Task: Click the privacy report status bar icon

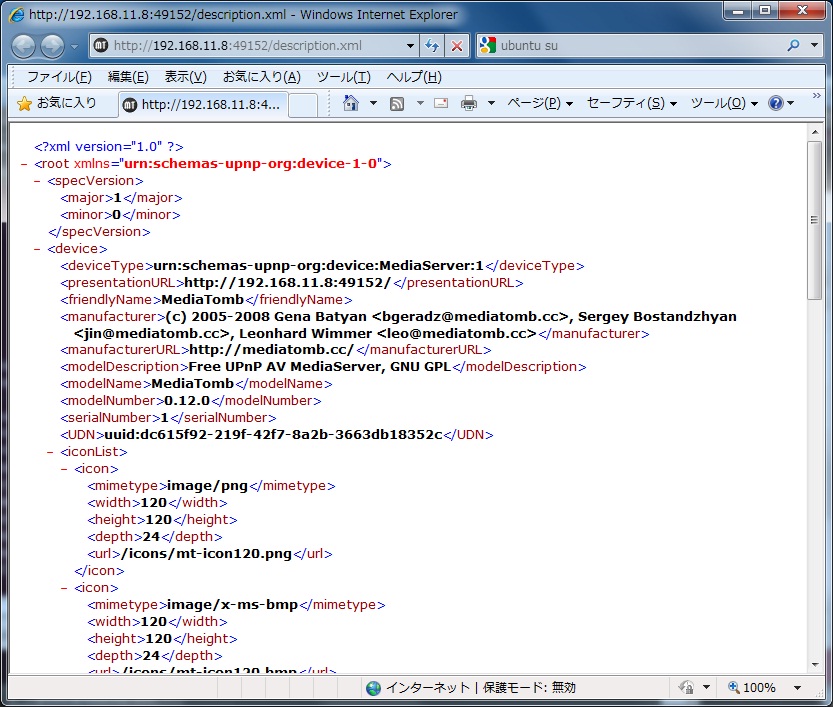Action: coord(686,688)
